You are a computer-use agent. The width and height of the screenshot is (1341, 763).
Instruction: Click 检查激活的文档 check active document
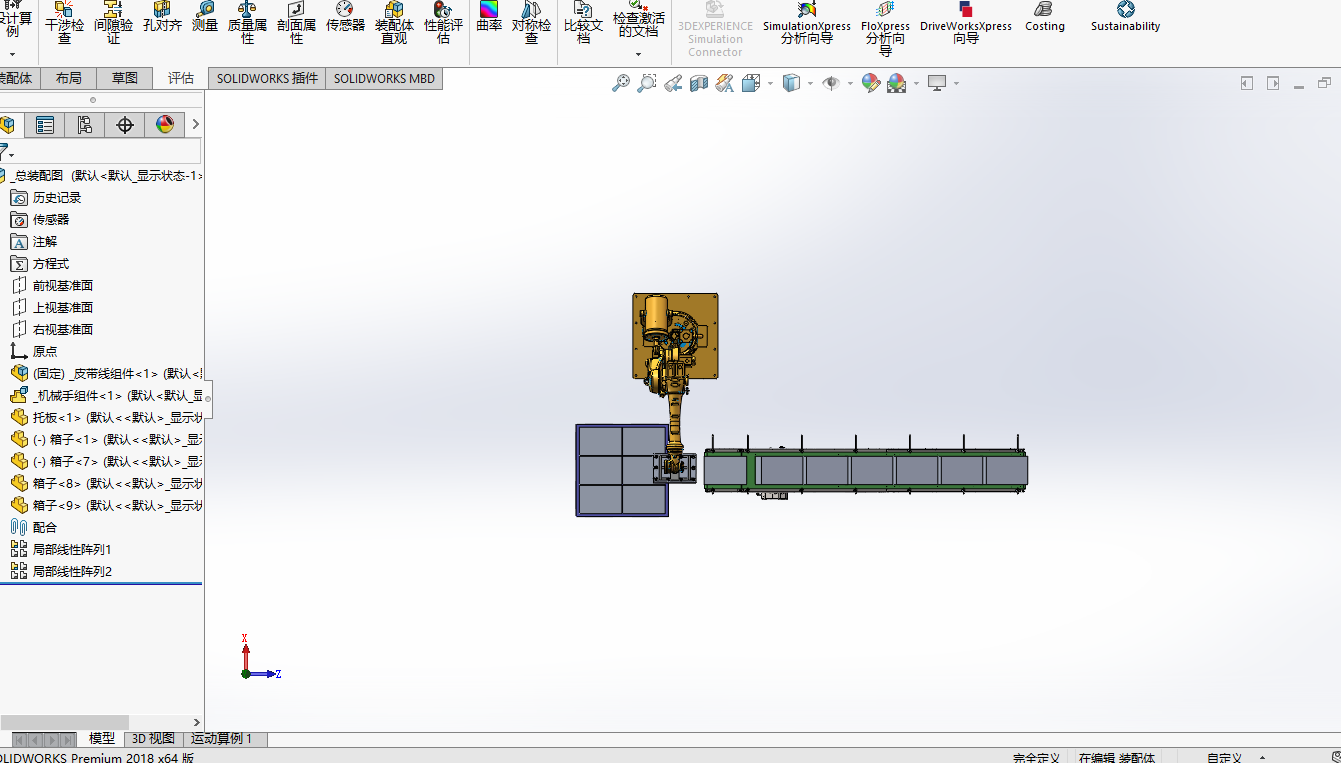coord(638,19)
